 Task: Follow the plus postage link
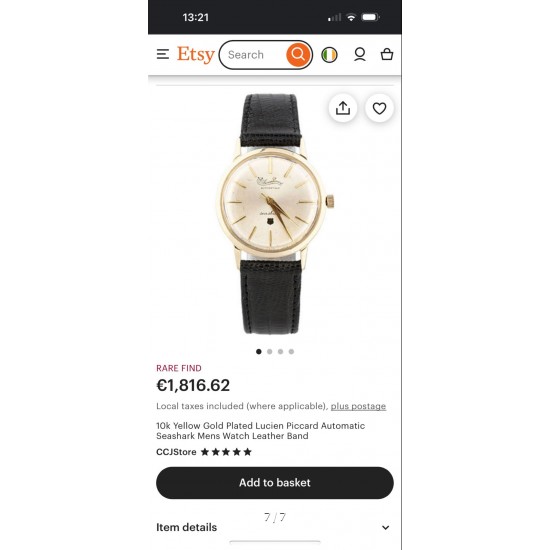point(358,406)
